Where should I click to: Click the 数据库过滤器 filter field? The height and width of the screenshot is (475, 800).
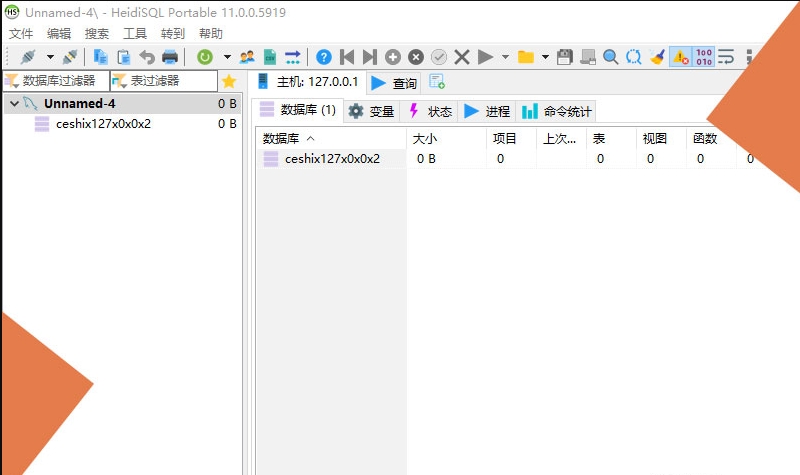pyautogui.click(x=56, y=81)
